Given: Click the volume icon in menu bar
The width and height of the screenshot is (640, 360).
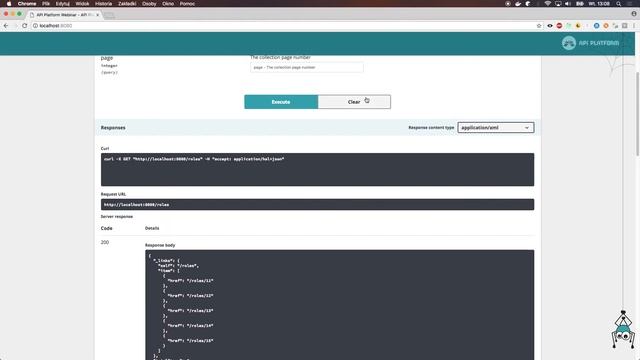Looking at the screenshot, I should point(568,4).
